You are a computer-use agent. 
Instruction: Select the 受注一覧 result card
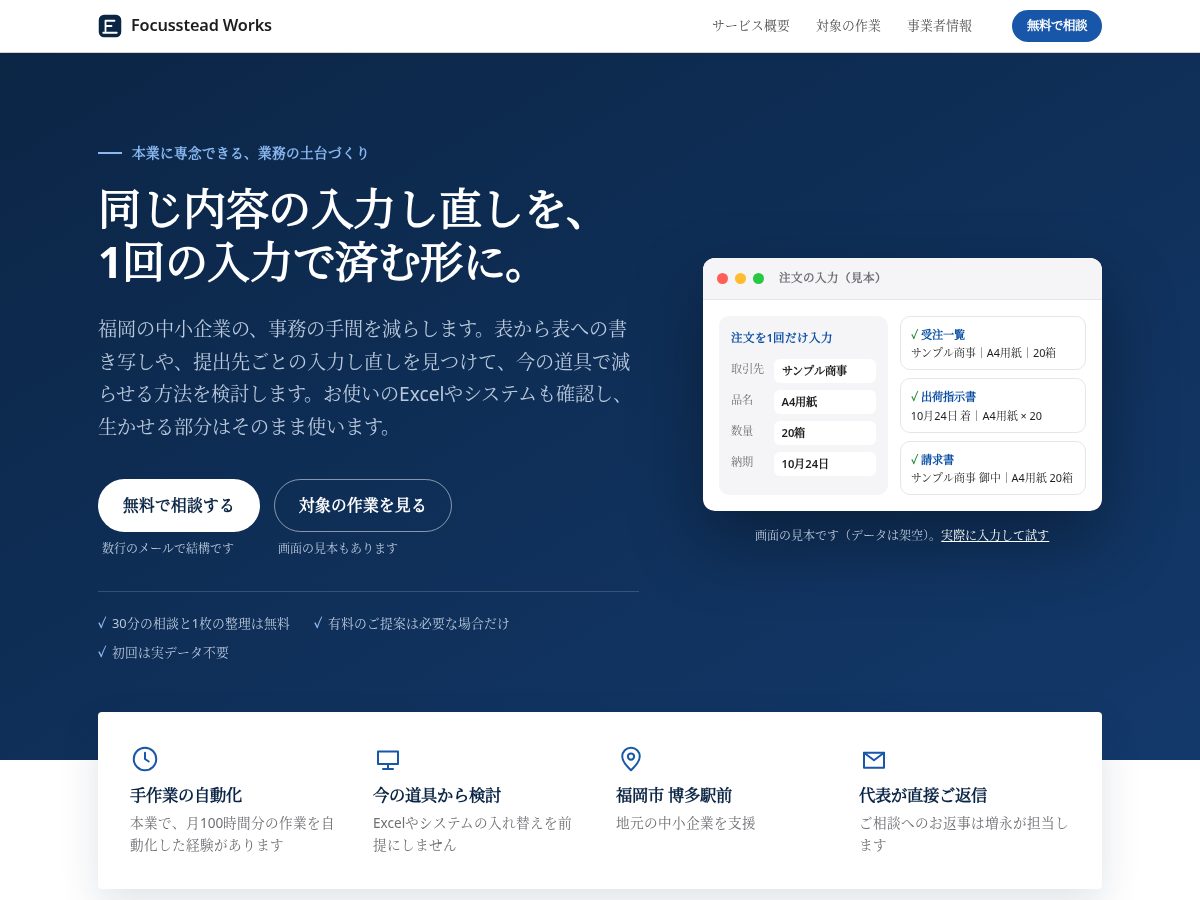pyautogui.click(x=993, y=343)
